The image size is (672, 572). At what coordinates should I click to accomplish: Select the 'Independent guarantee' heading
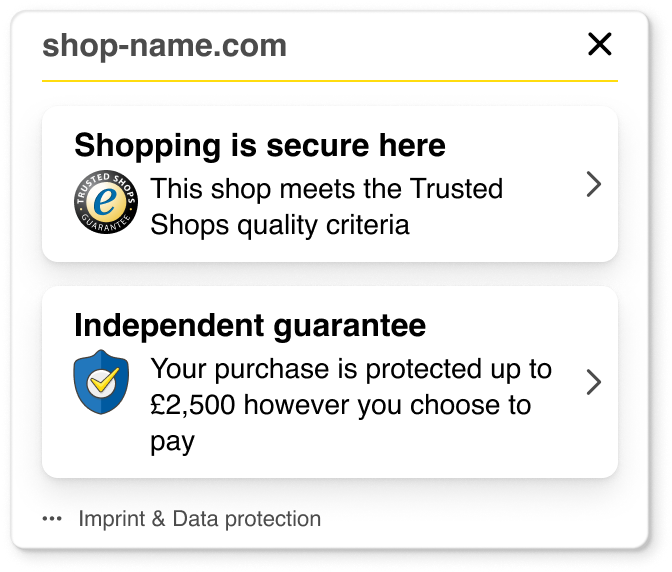[x=250, y=325]
